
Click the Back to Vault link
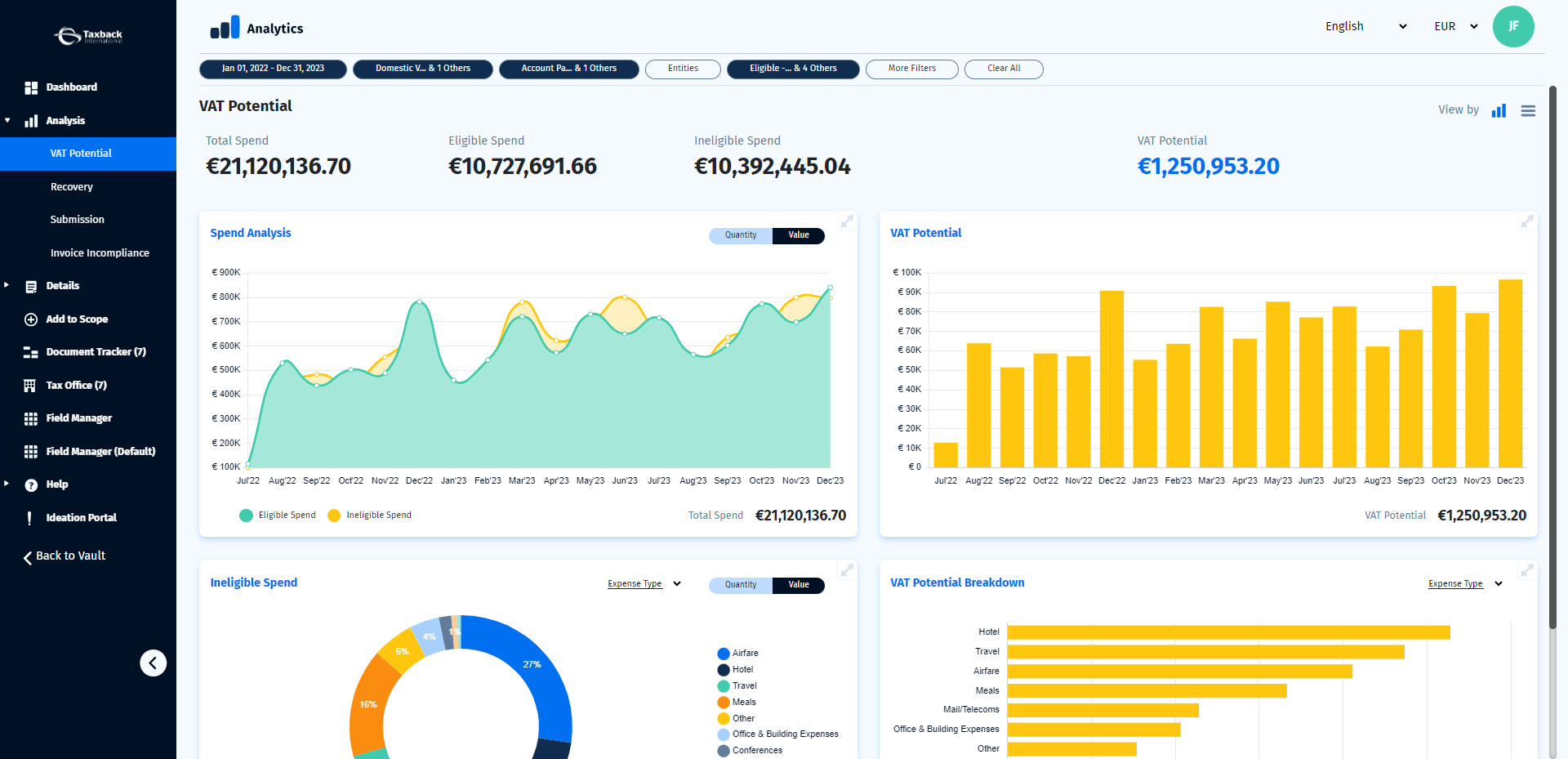click(x=71, y=556)
